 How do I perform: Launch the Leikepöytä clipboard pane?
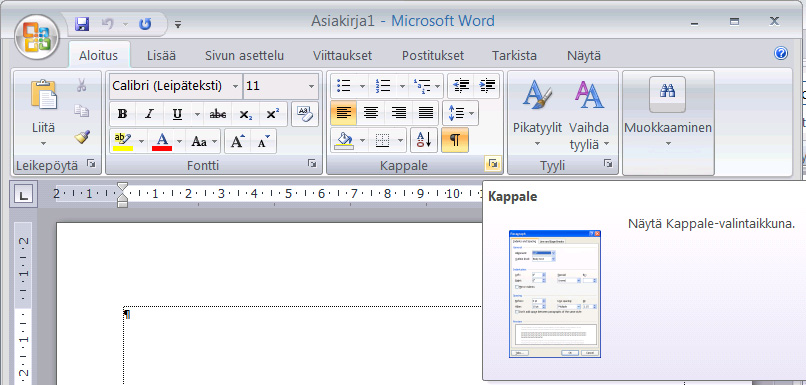pyautogui.click(x=91, y=164)
